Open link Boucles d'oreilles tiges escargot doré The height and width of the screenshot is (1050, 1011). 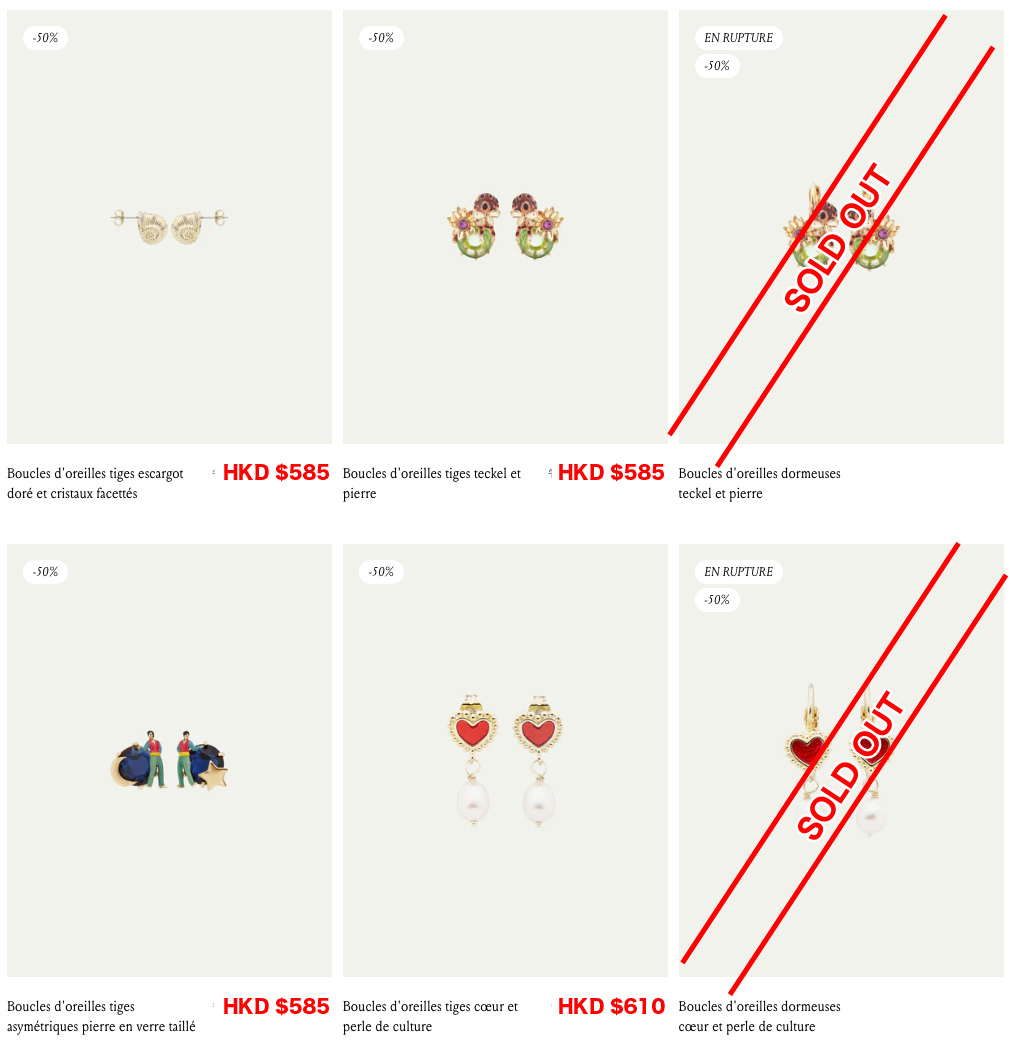coord(95,483)
